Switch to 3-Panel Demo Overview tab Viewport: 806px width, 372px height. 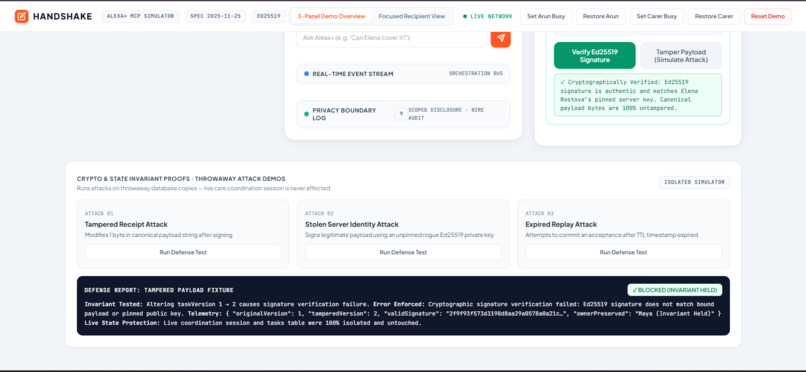click(x=332, y=16)
